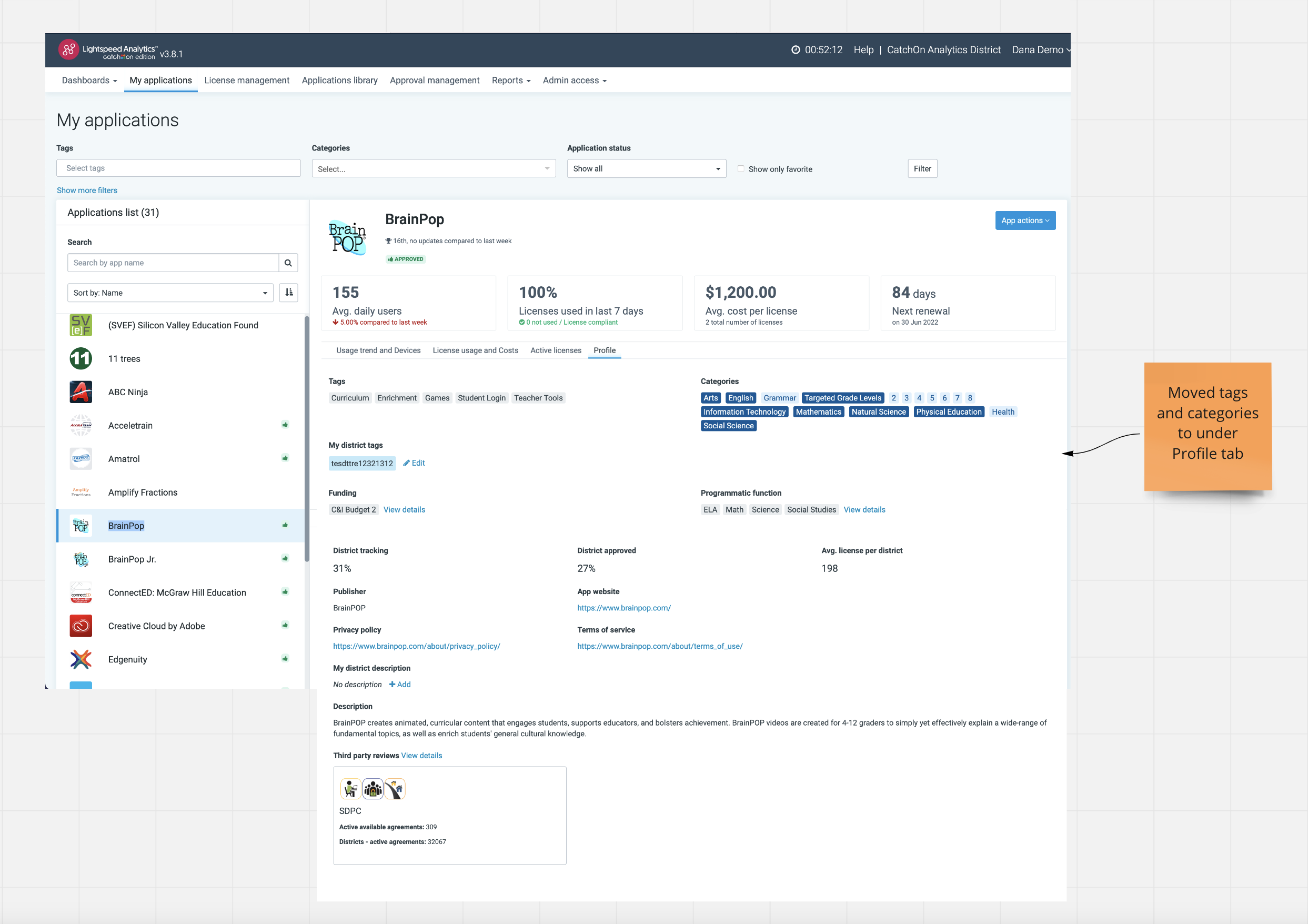Open the Reports dropdown menu
1308x924 pixels.
coord(511,81)
